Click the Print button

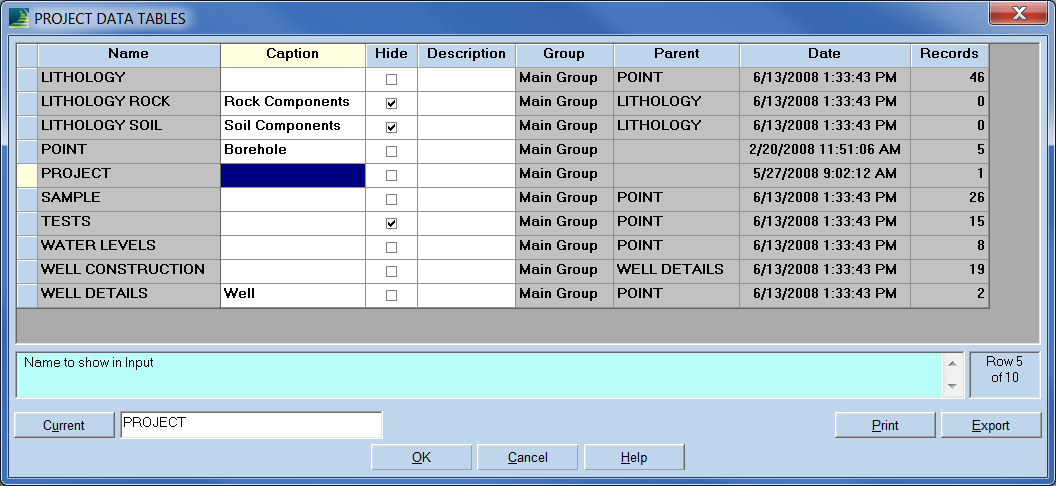tap(885, 425)
